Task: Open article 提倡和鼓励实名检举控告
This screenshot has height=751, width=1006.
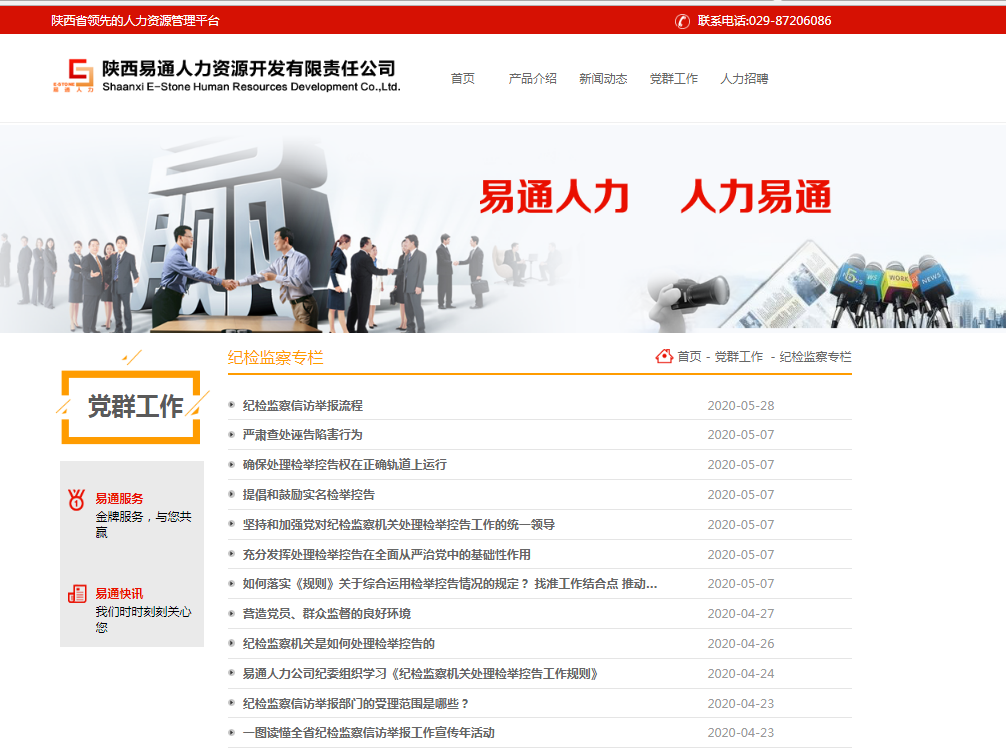Action: [309, 494]
